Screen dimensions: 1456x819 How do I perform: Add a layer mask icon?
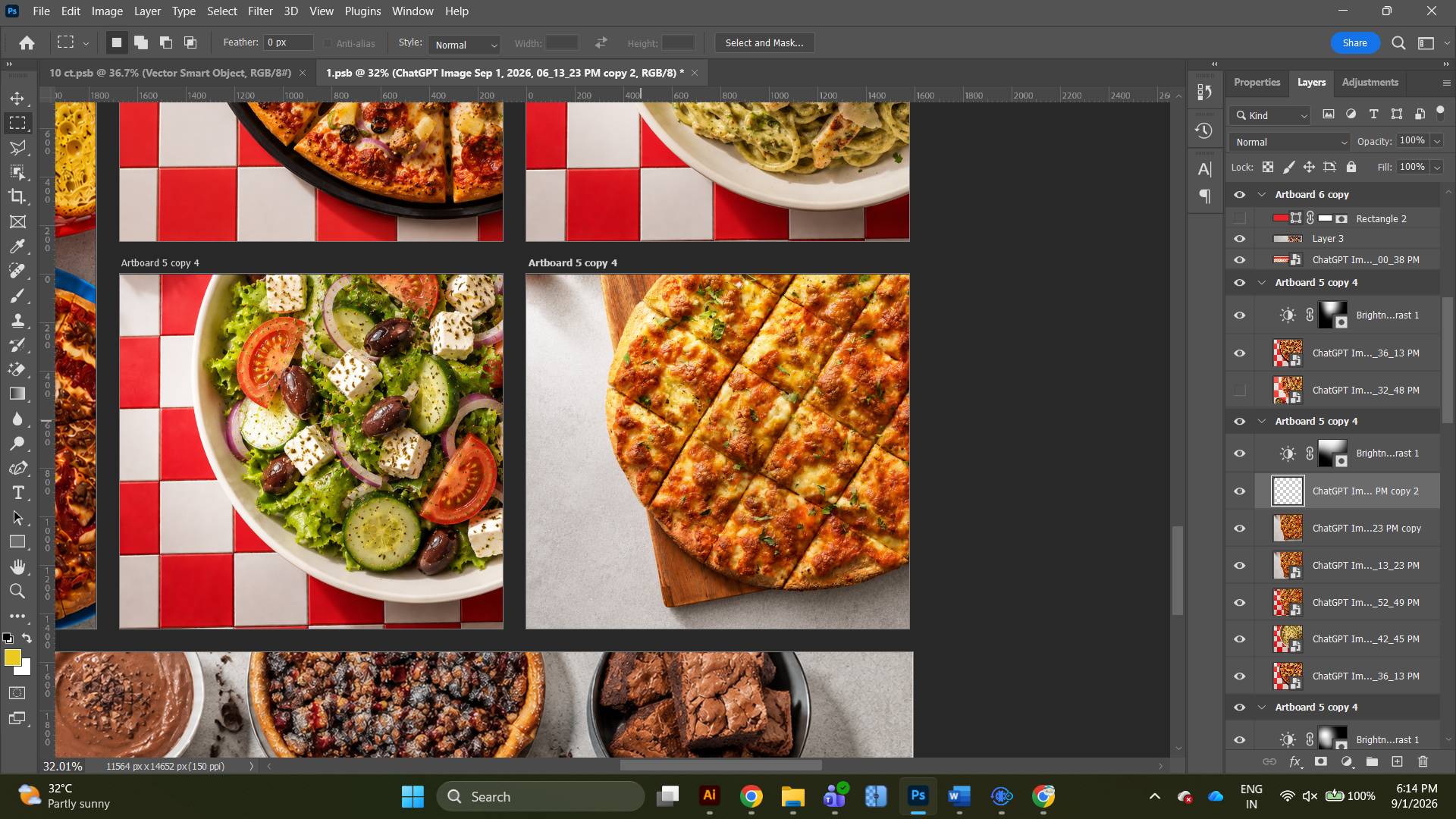pos(1321,761)
